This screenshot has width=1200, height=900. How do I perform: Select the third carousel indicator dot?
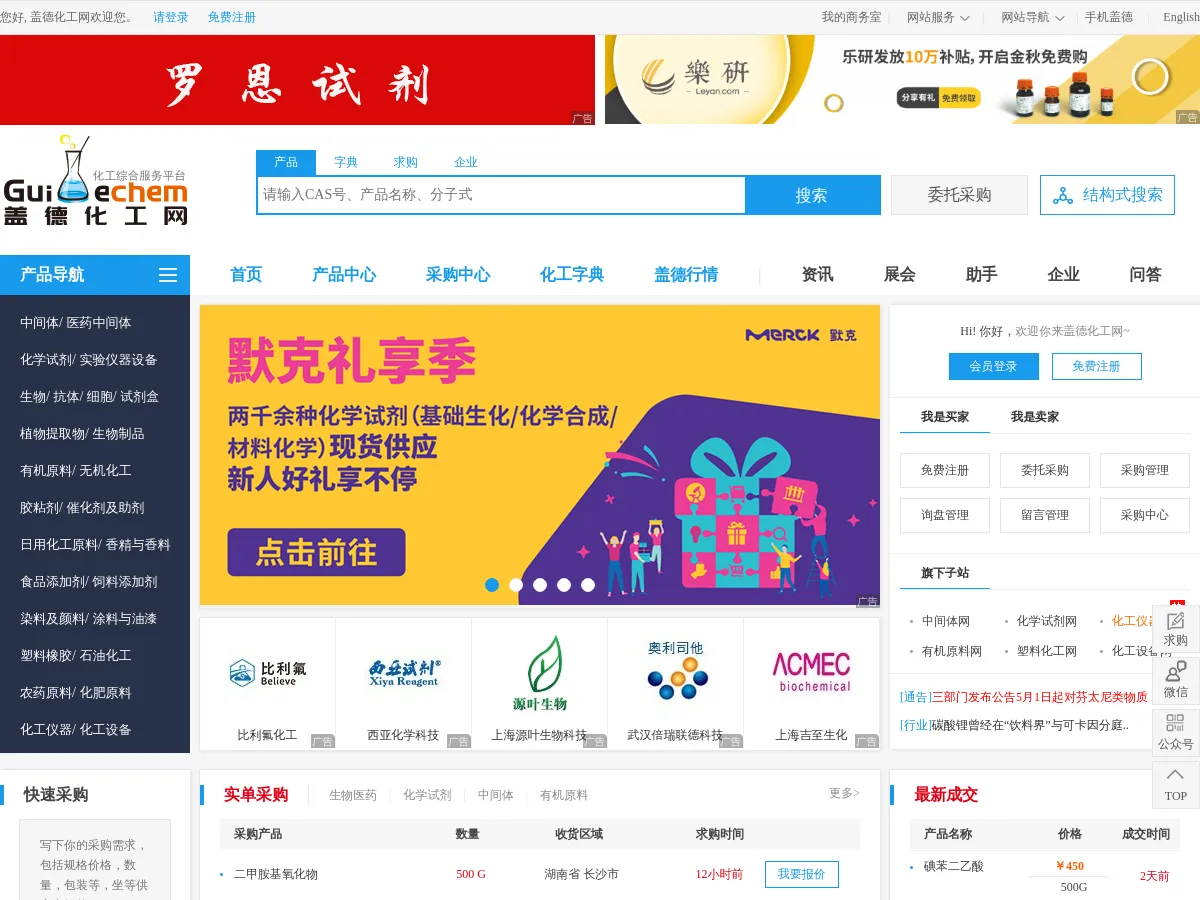click(540, 585)
